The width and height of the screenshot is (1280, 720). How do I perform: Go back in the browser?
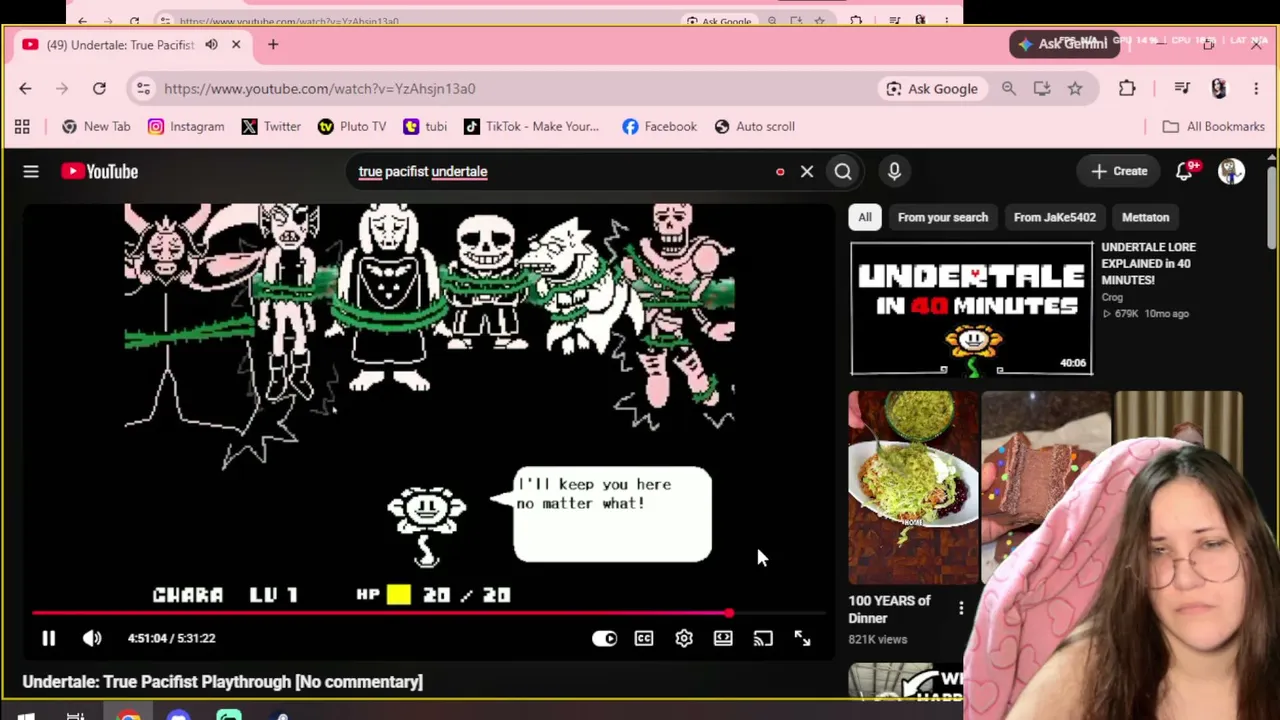point(25,89)
